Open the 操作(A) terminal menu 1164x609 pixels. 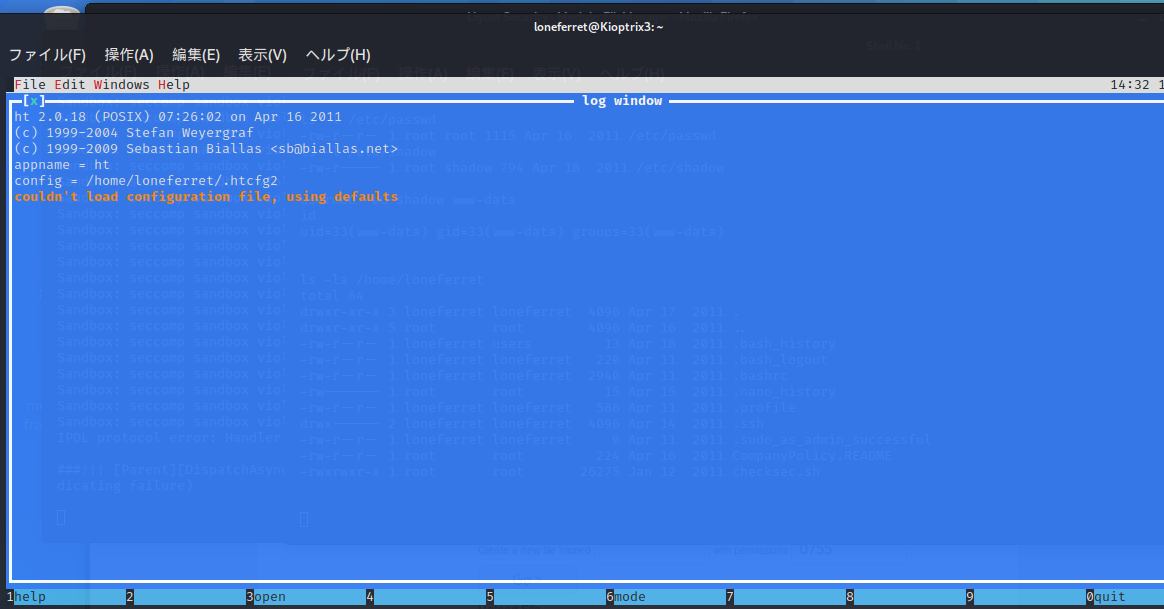pyautogui.click(x=129, y=55)
